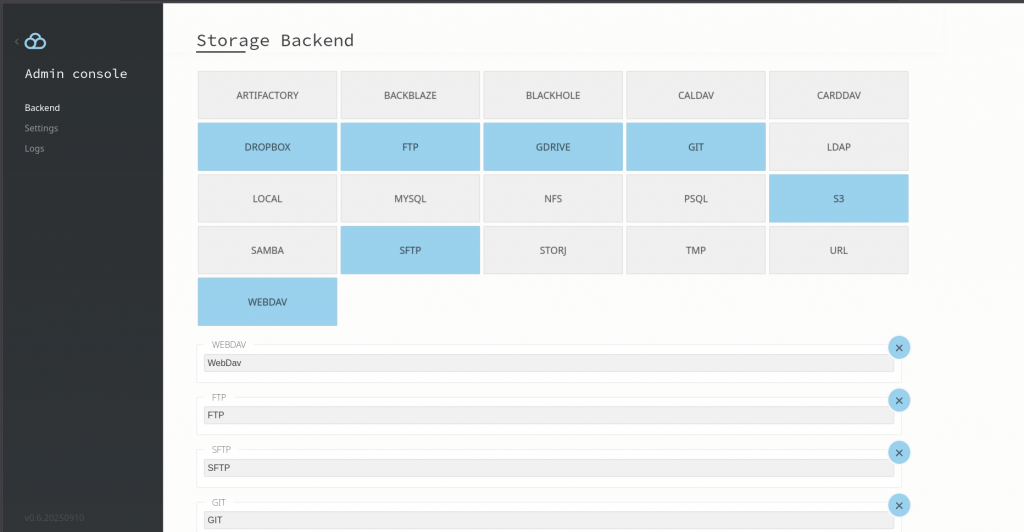Enable the LOCAL backend tile
The width and height of the screenshot is (1024, 532).
267,198
